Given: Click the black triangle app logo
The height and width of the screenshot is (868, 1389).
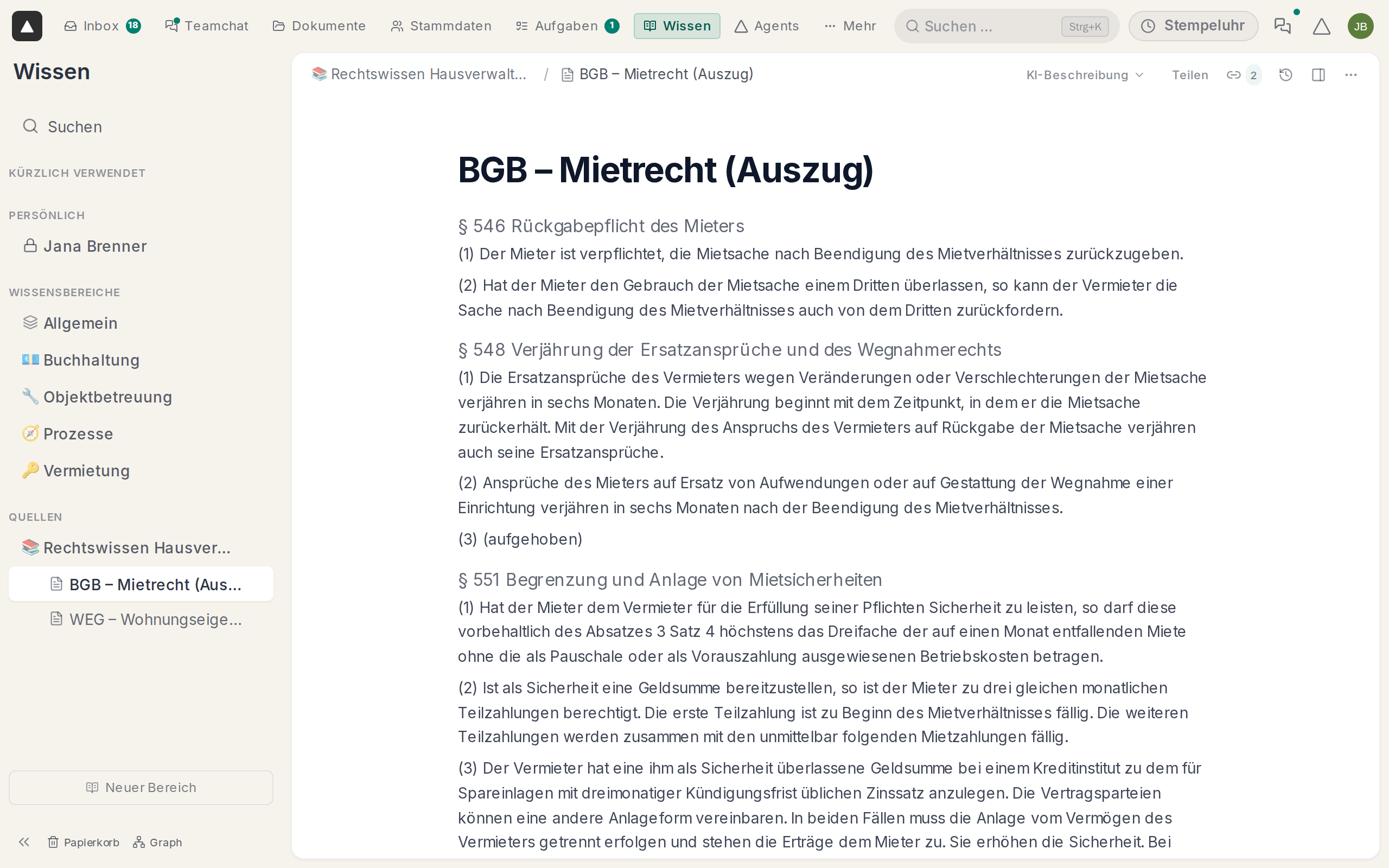Looking at the screenshot, I should pos(27,26).
